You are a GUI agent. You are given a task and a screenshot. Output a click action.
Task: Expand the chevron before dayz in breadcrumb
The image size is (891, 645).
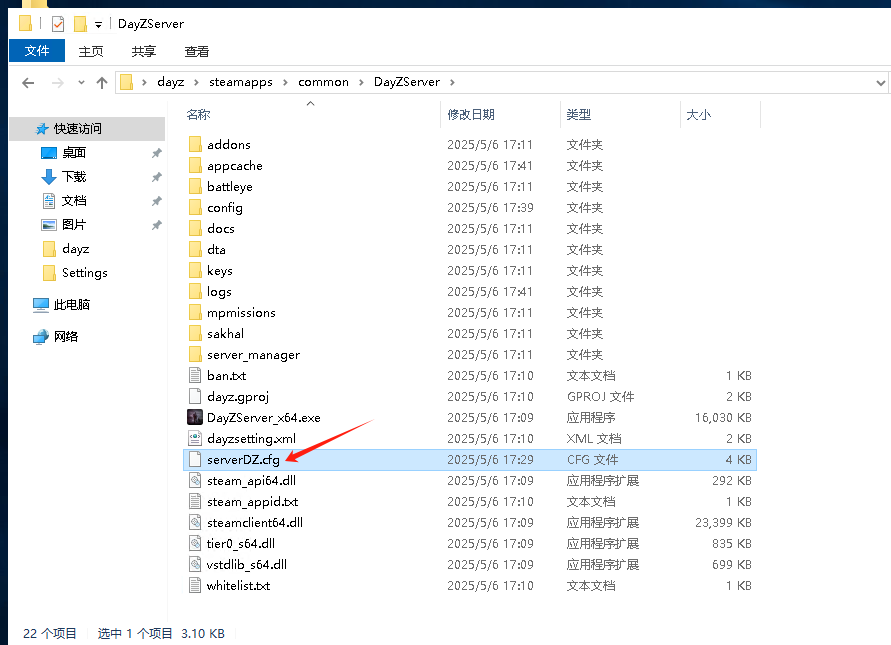click(x=144, y=83)
